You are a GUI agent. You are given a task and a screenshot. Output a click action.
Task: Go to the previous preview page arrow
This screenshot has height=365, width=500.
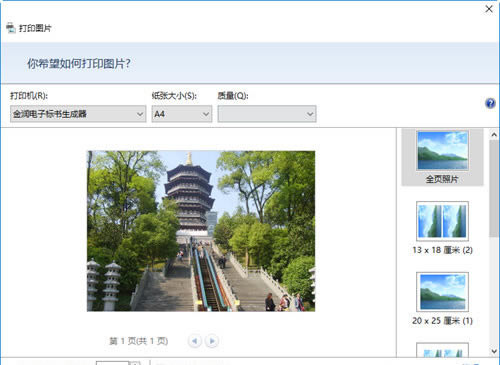coord(195,341)
